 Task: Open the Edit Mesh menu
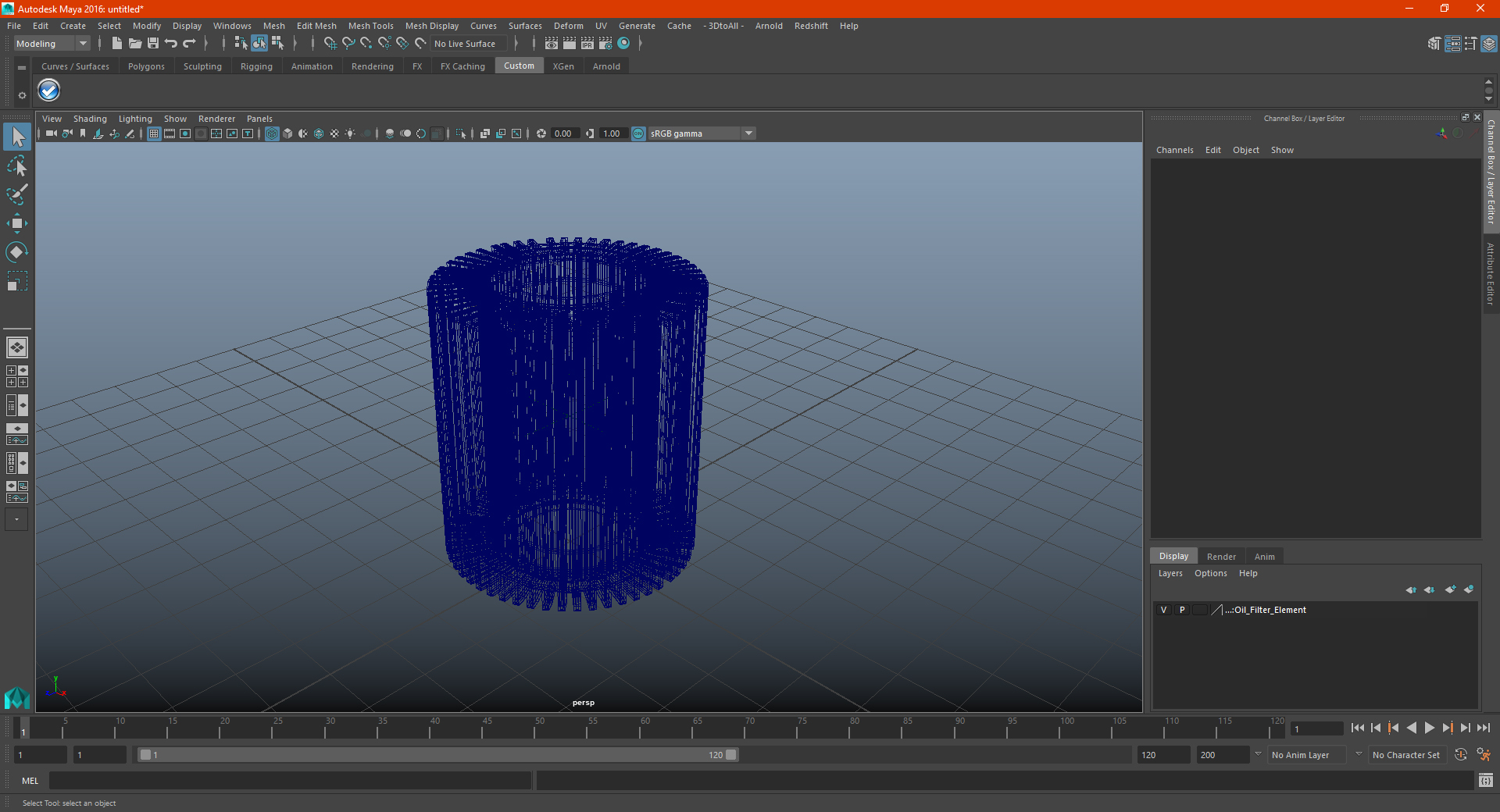(x=316, y=26)
